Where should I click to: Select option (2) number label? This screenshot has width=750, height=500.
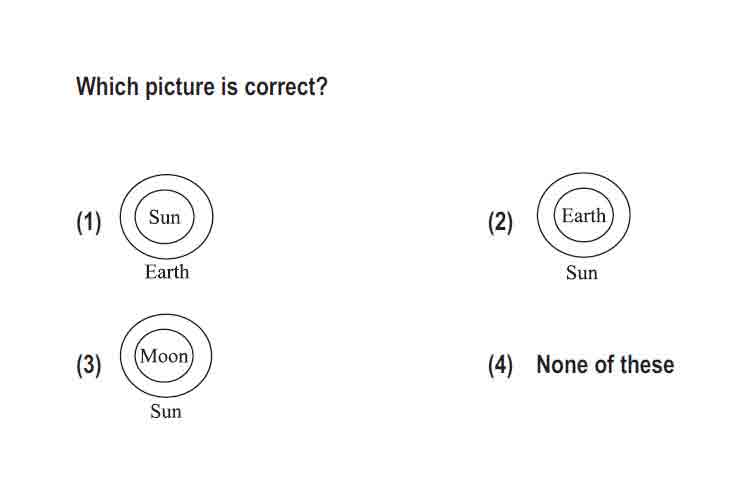[500, 222]
